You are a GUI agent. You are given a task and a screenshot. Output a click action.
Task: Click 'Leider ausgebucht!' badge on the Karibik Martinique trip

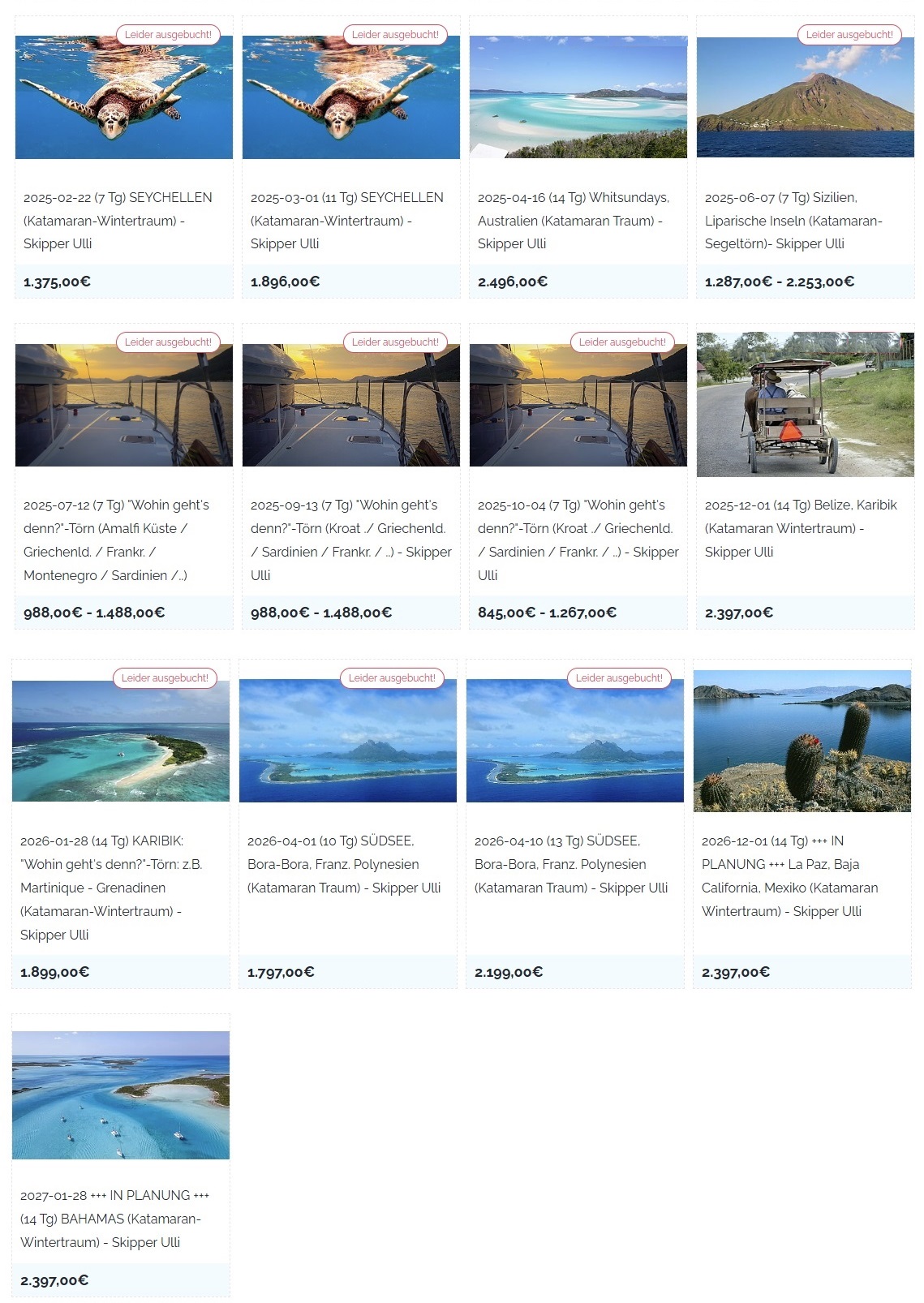165,678
